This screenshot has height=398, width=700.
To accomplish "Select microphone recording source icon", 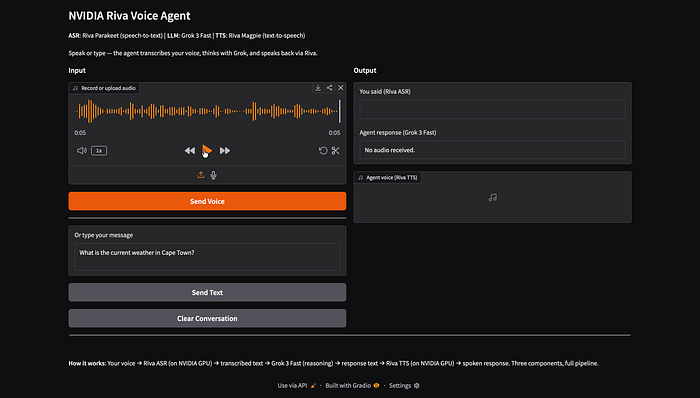I will click(213, 175).
